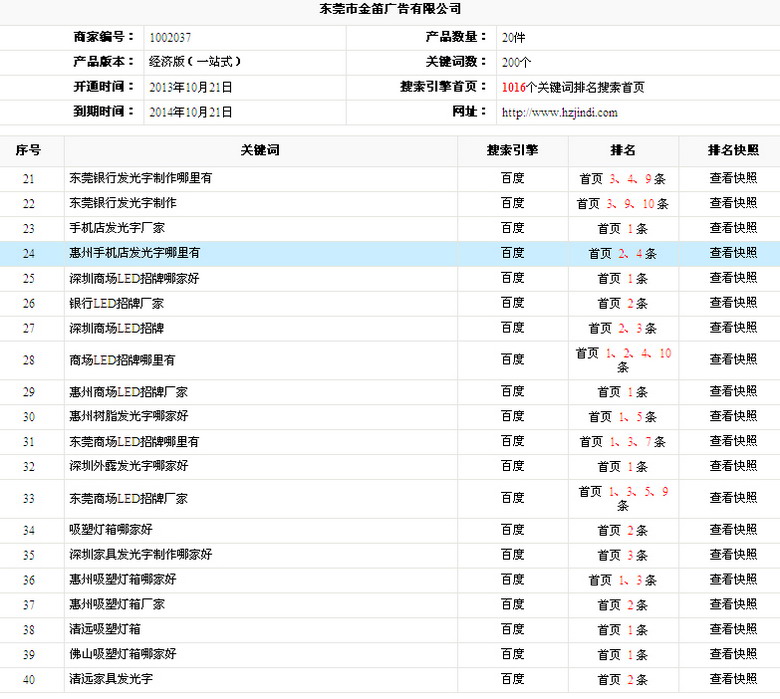Open 查看快照 for 深圳外露发光字哪家好

pos(733,466)
